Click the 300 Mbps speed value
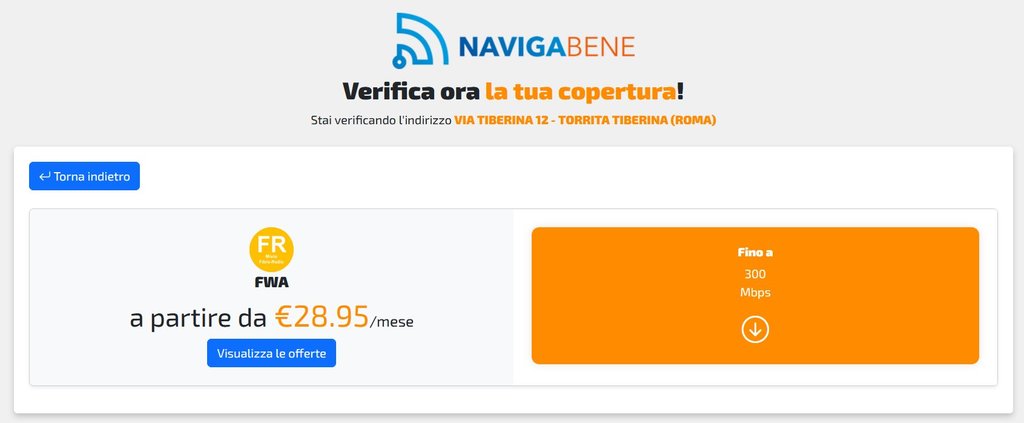This screenshot has height=423, width=1024. click(x=755, y=283)
